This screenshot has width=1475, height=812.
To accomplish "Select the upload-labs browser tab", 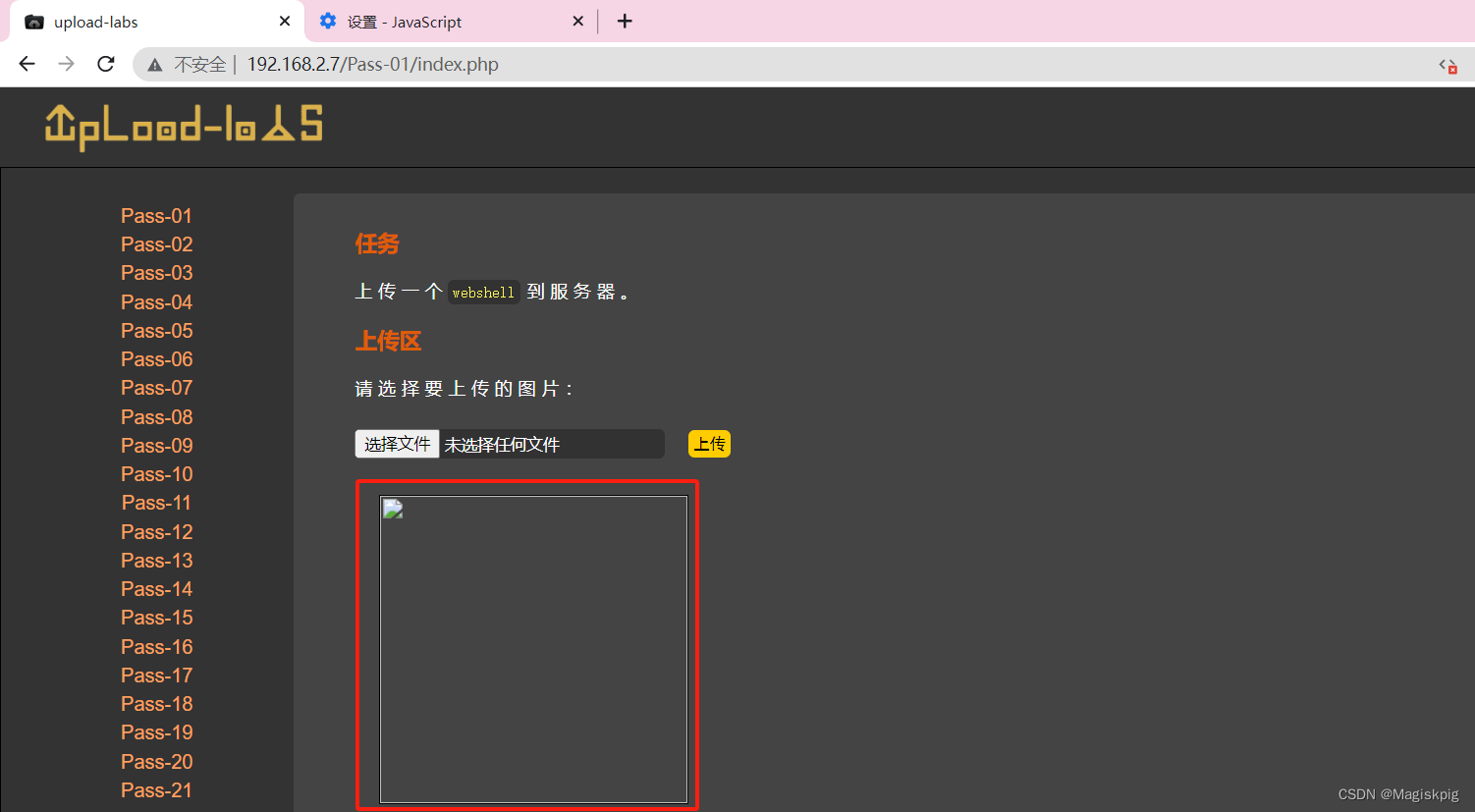I will pyautogui.click(x=118, y=21).
